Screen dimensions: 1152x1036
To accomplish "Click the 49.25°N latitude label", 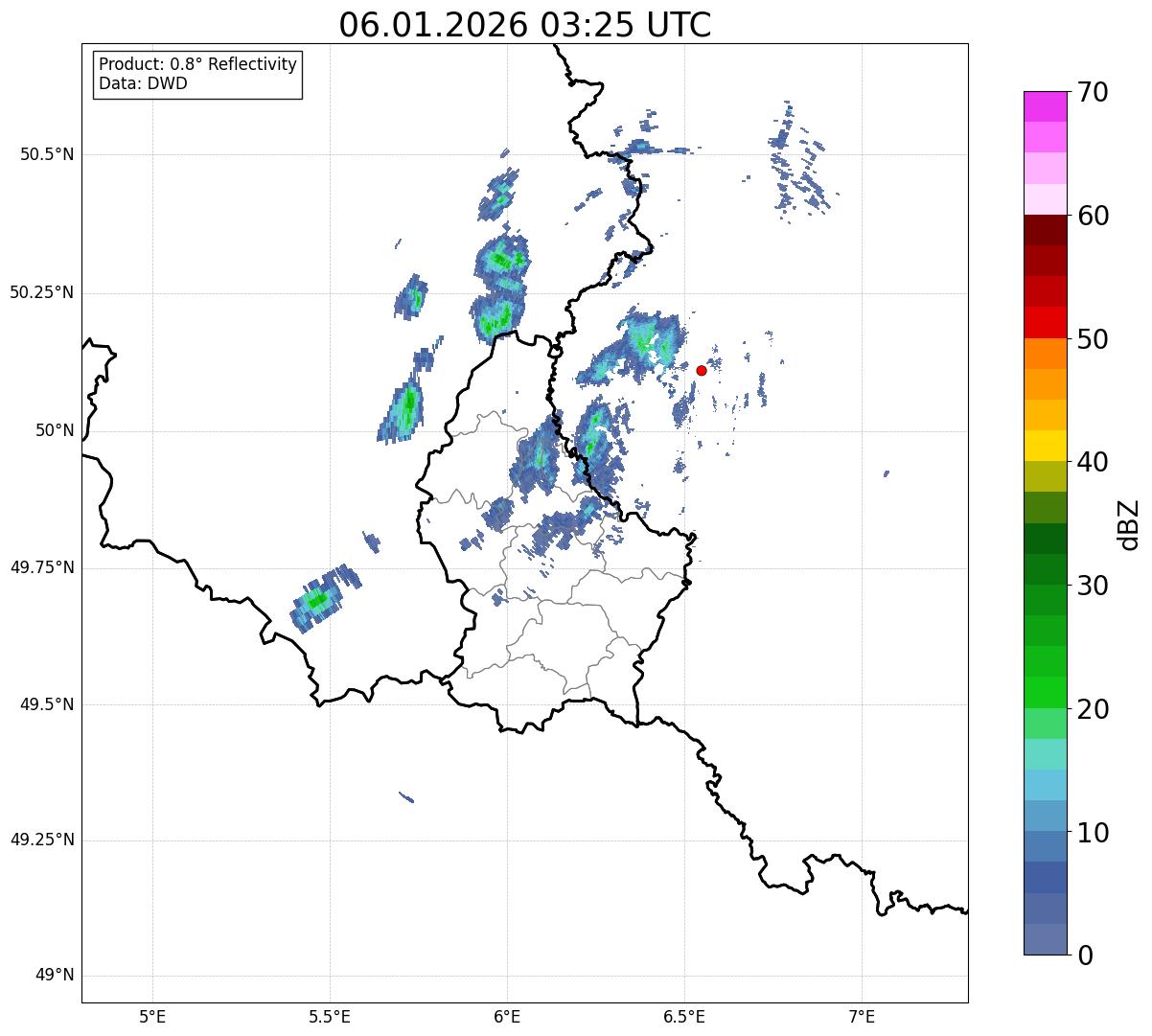I will tap(42, 840).
